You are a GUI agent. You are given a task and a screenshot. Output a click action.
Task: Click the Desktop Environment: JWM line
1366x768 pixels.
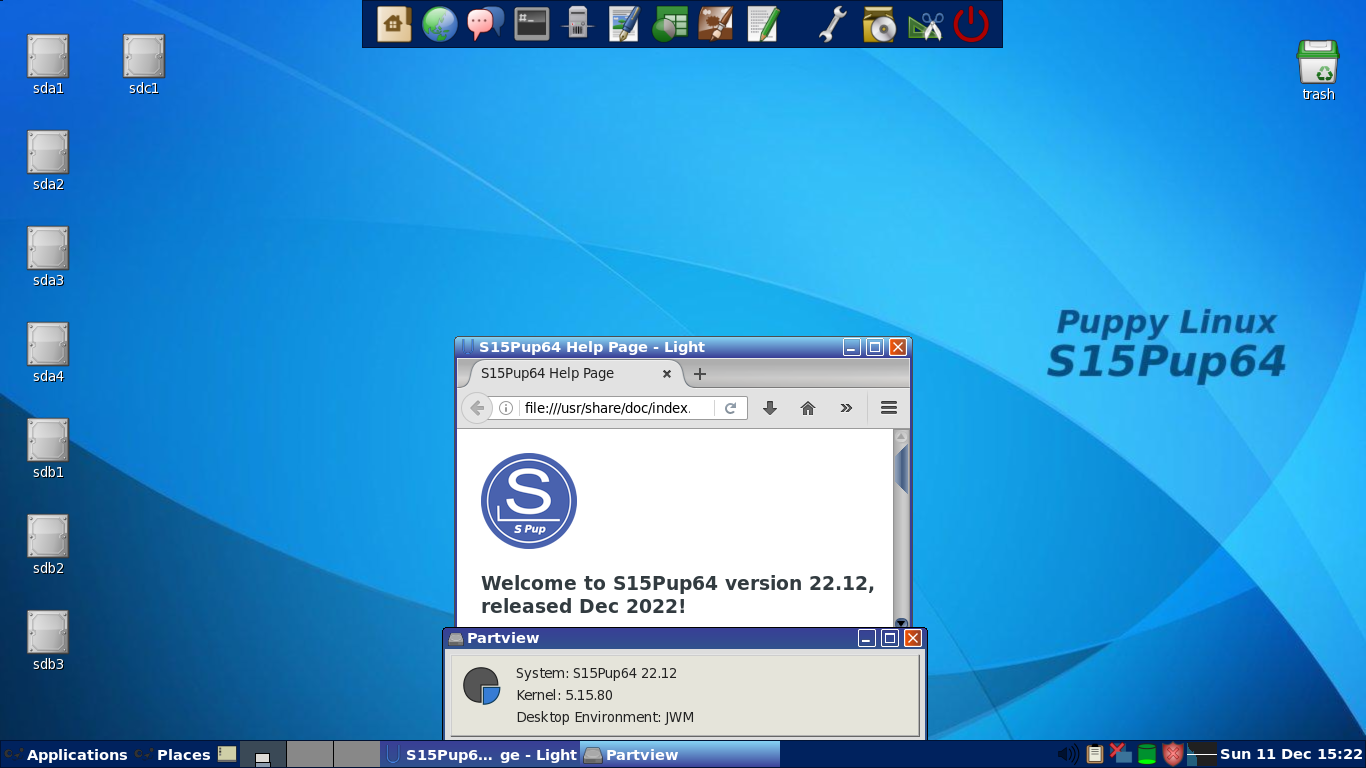[x=605, y=717]
